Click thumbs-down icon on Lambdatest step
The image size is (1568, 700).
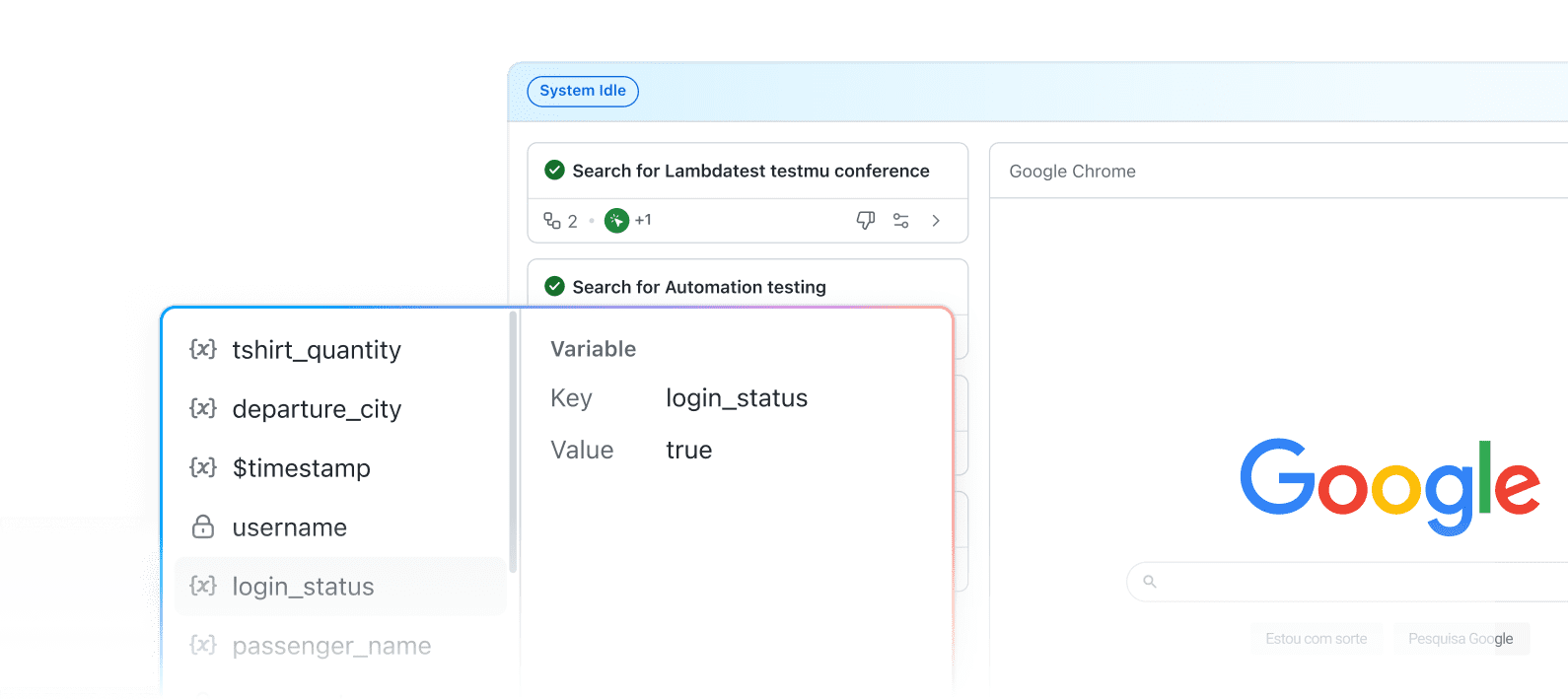pos(865,220)
